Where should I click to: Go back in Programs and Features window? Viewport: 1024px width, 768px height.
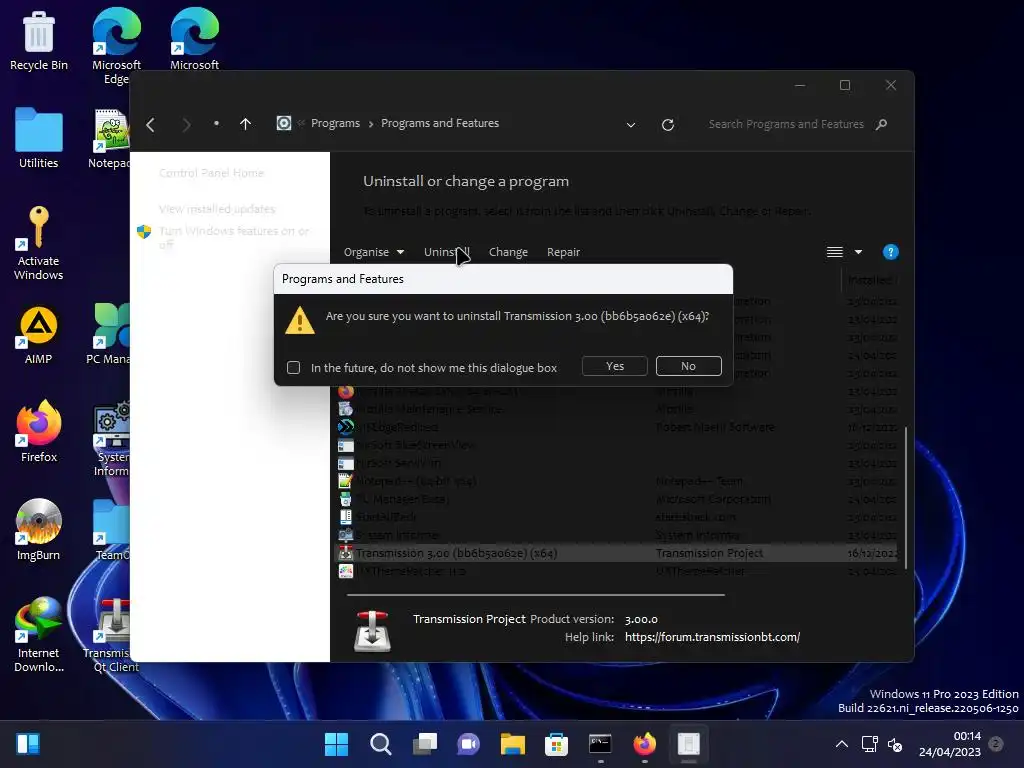[x=151, y=124]
